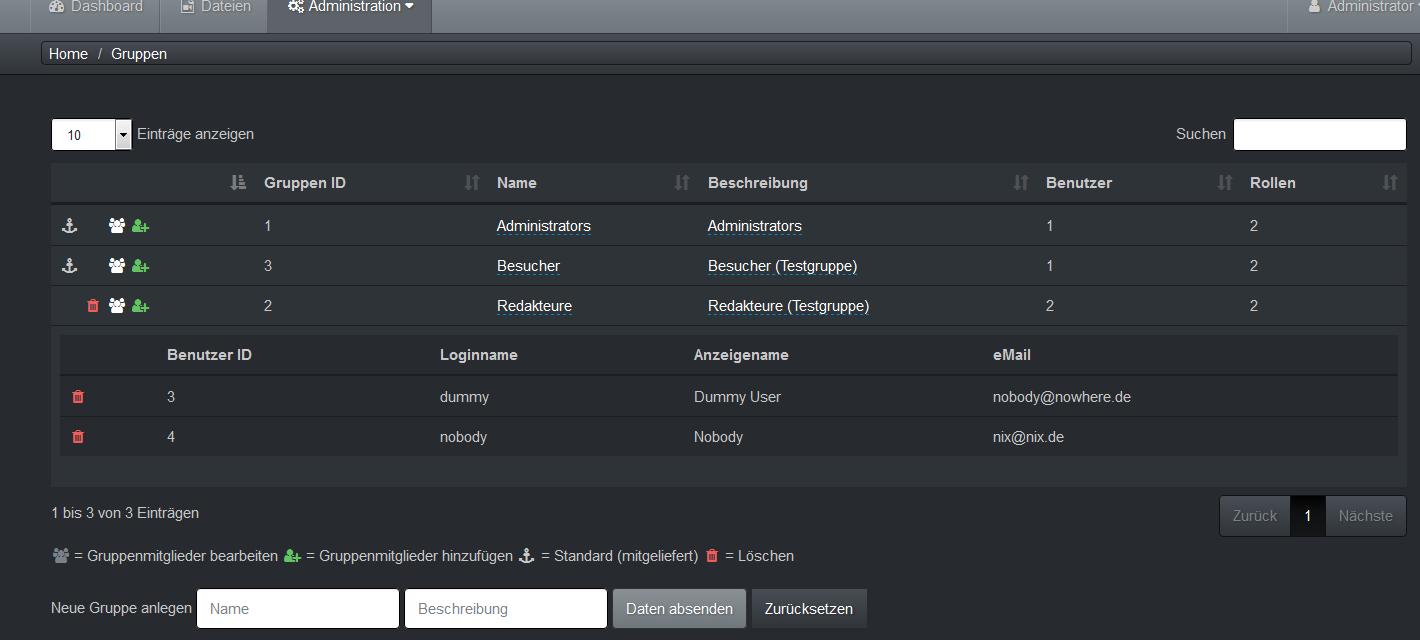Add member to Administrators group
Image resolution: width=1420 pixels, height=640 pixels.
pyautogui.click(x=141, y=226)
